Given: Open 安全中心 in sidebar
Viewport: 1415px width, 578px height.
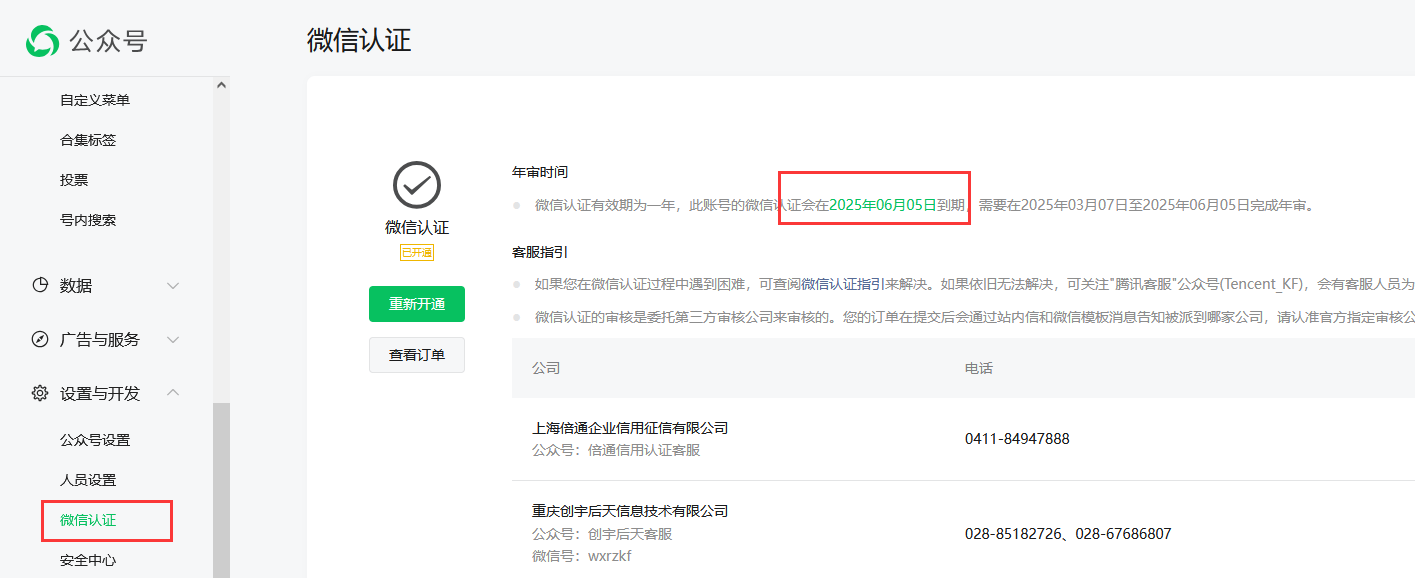Looking at the screenshot, I should click(x=88, y=560).
